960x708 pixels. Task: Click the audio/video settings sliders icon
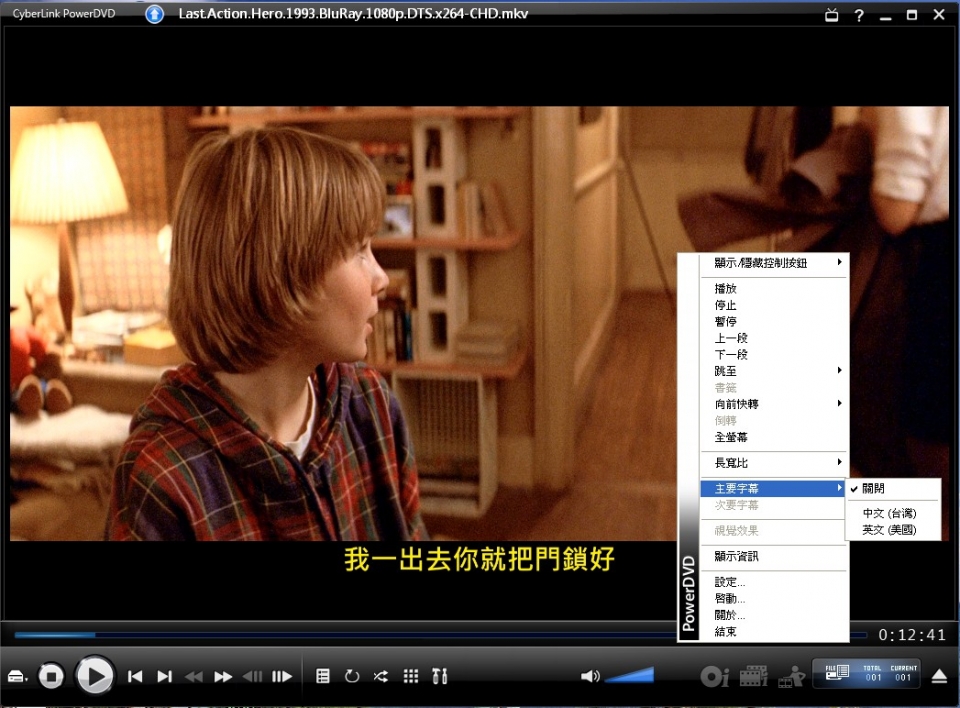(x=440, y=676)
